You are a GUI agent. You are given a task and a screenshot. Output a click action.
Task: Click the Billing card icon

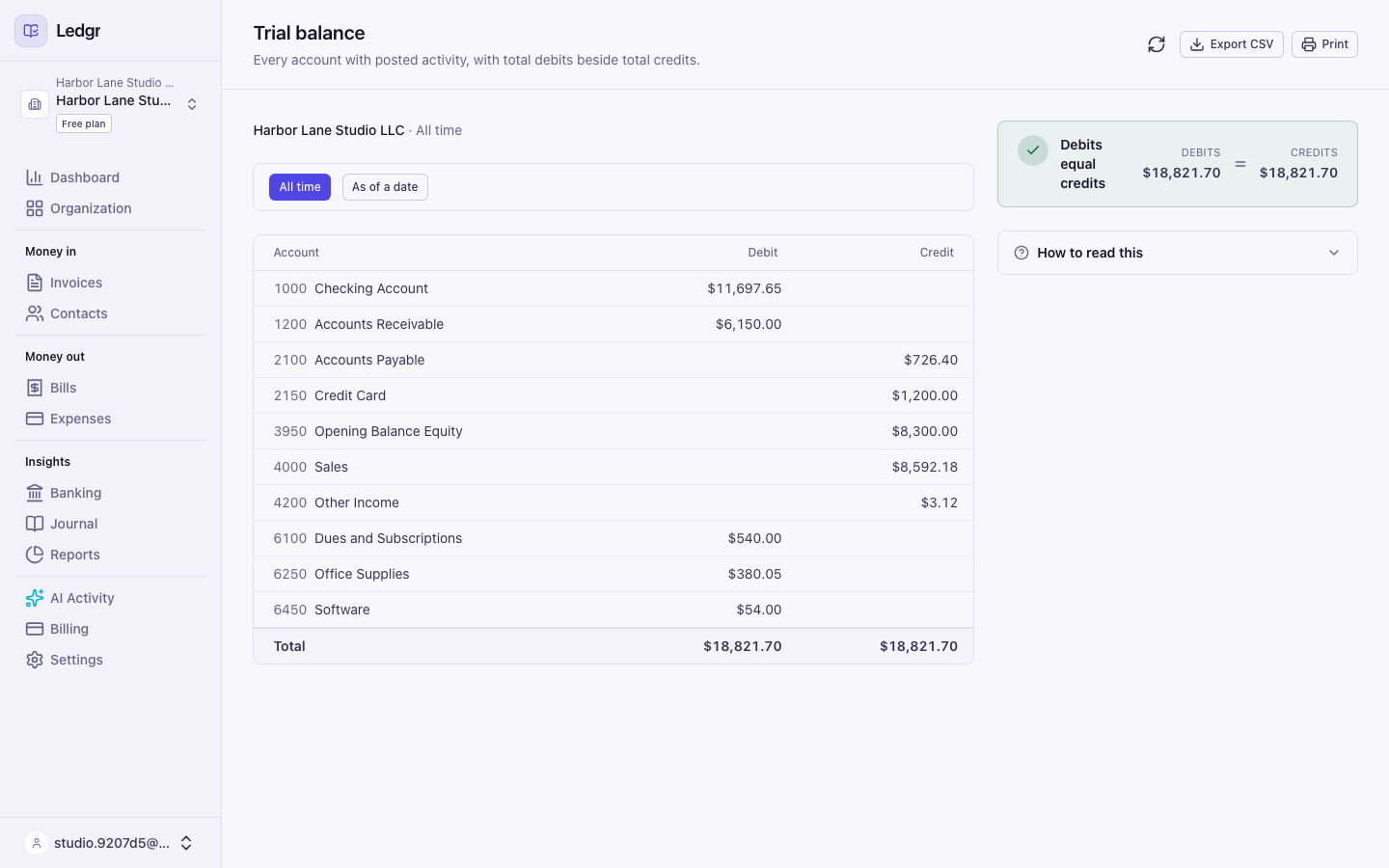coord(35,629)
